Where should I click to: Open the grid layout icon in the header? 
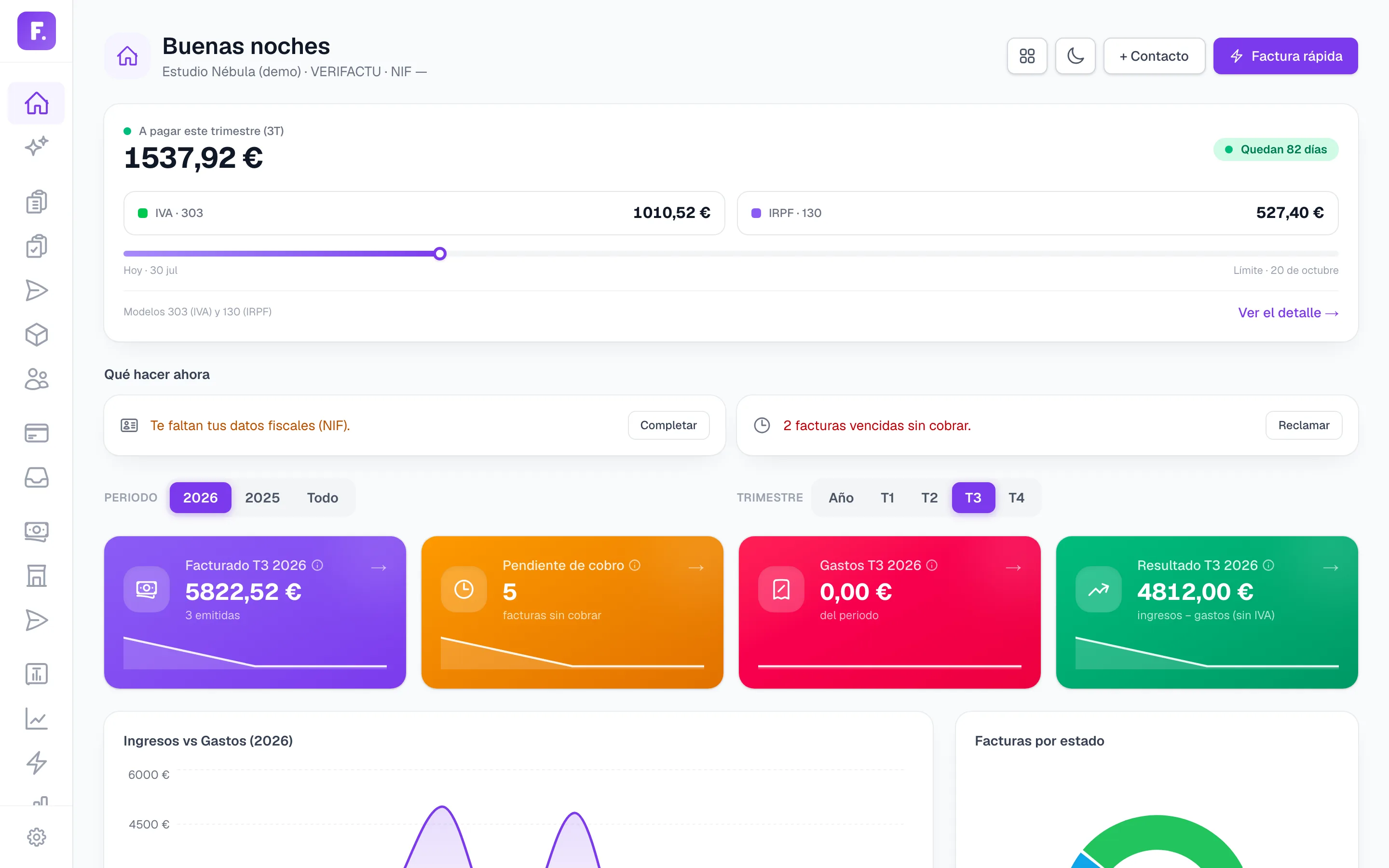coord(1027,55)
